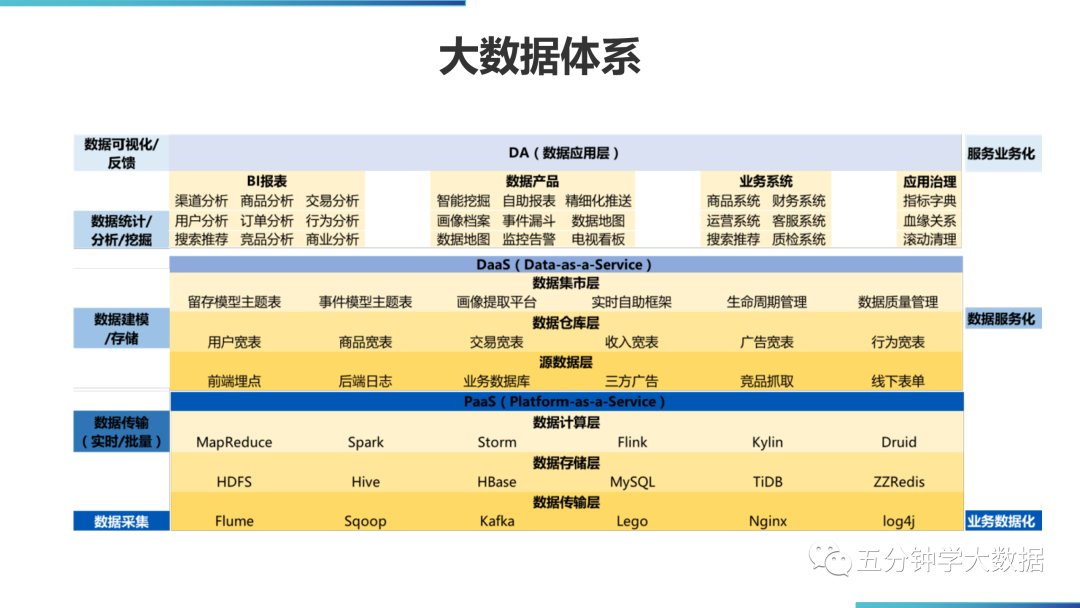This screenshot has width=1080, height=608.
Task: Select HBase in the 数据存储层 row
Action: click(497, 482)
